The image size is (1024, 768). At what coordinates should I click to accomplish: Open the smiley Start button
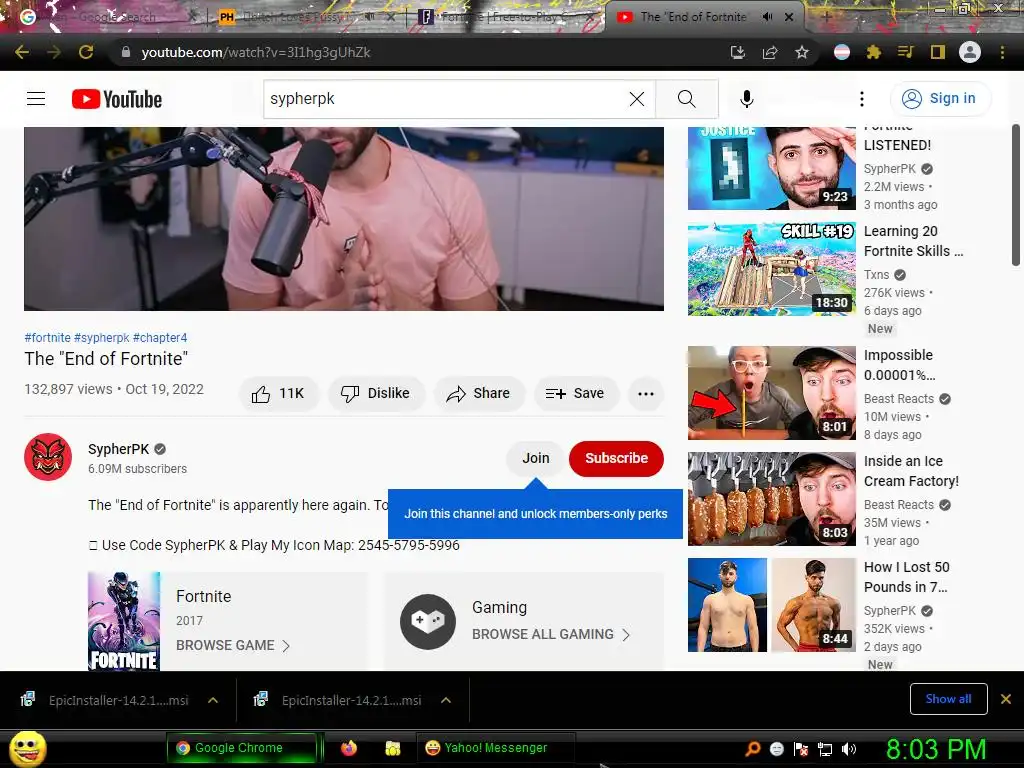click(x=27, y=748)
